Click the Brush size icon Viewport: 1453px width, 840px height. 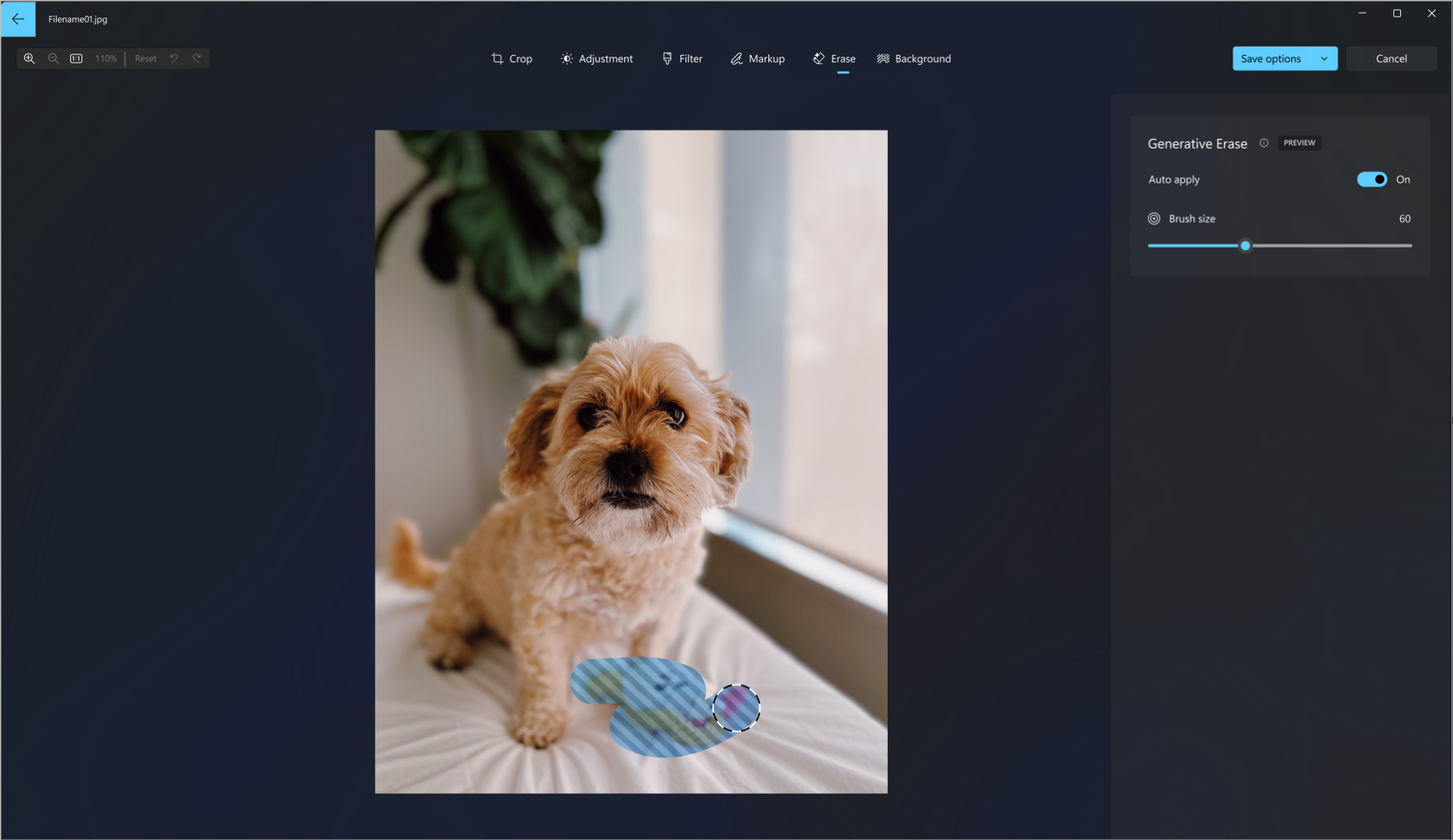coord(1154,219)
